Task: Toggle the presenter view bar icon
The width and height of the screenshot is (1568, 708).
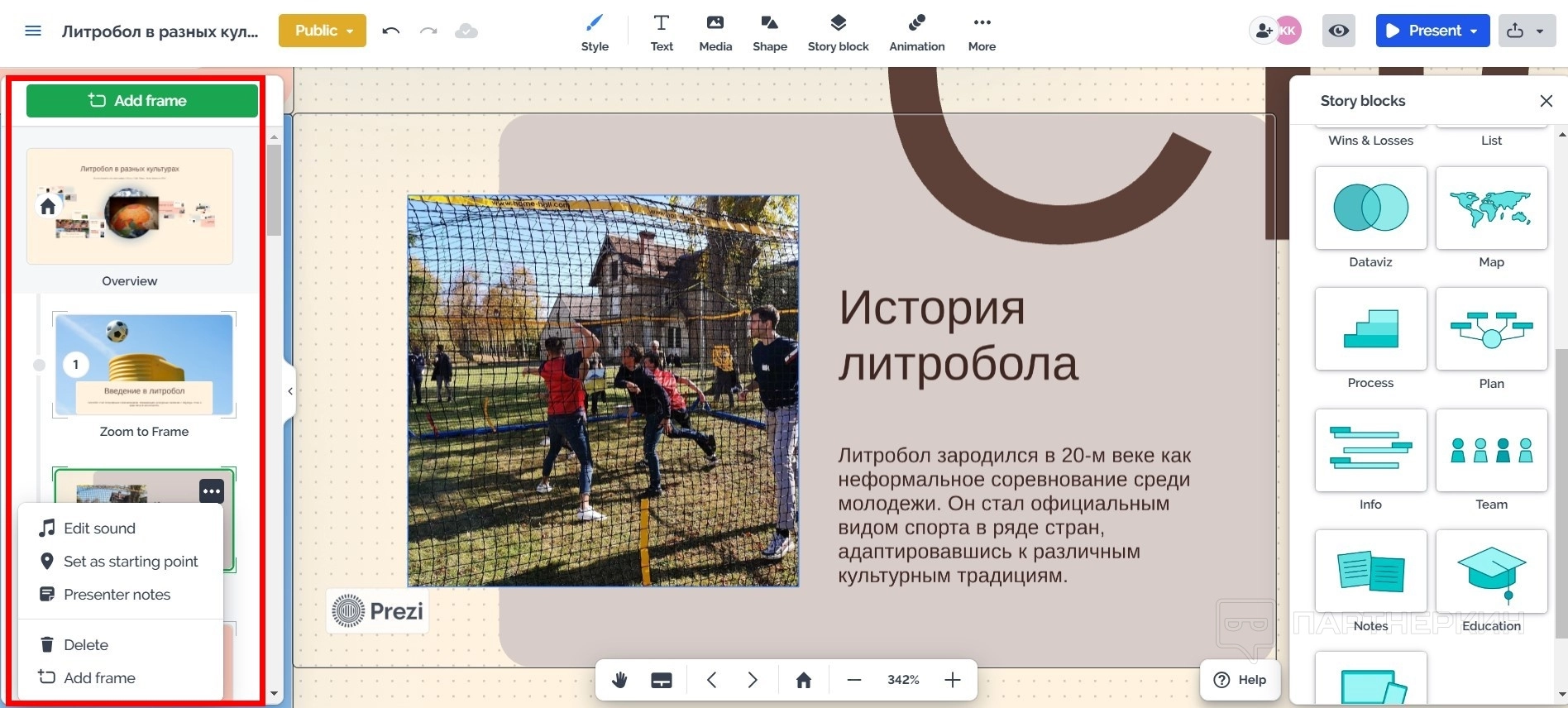Action: [x=661, y=680]
